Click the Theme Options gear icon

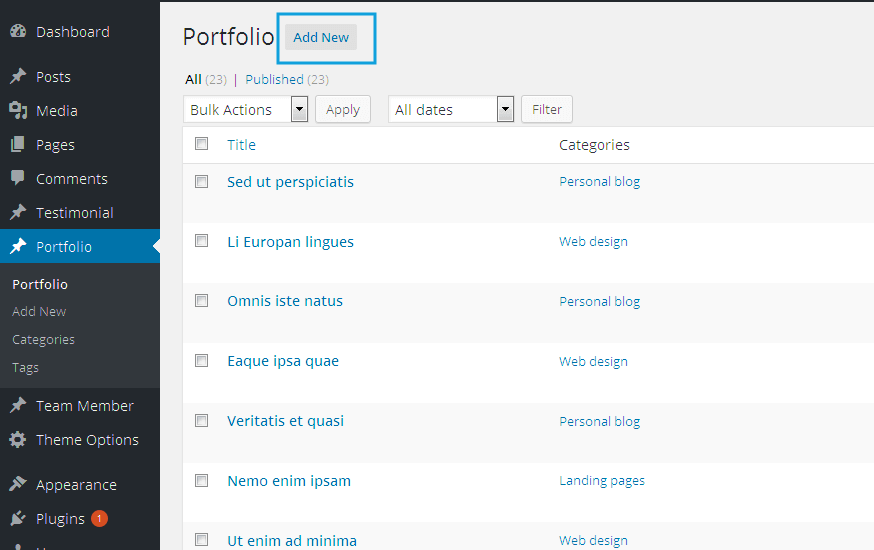(x=17, y=440)
